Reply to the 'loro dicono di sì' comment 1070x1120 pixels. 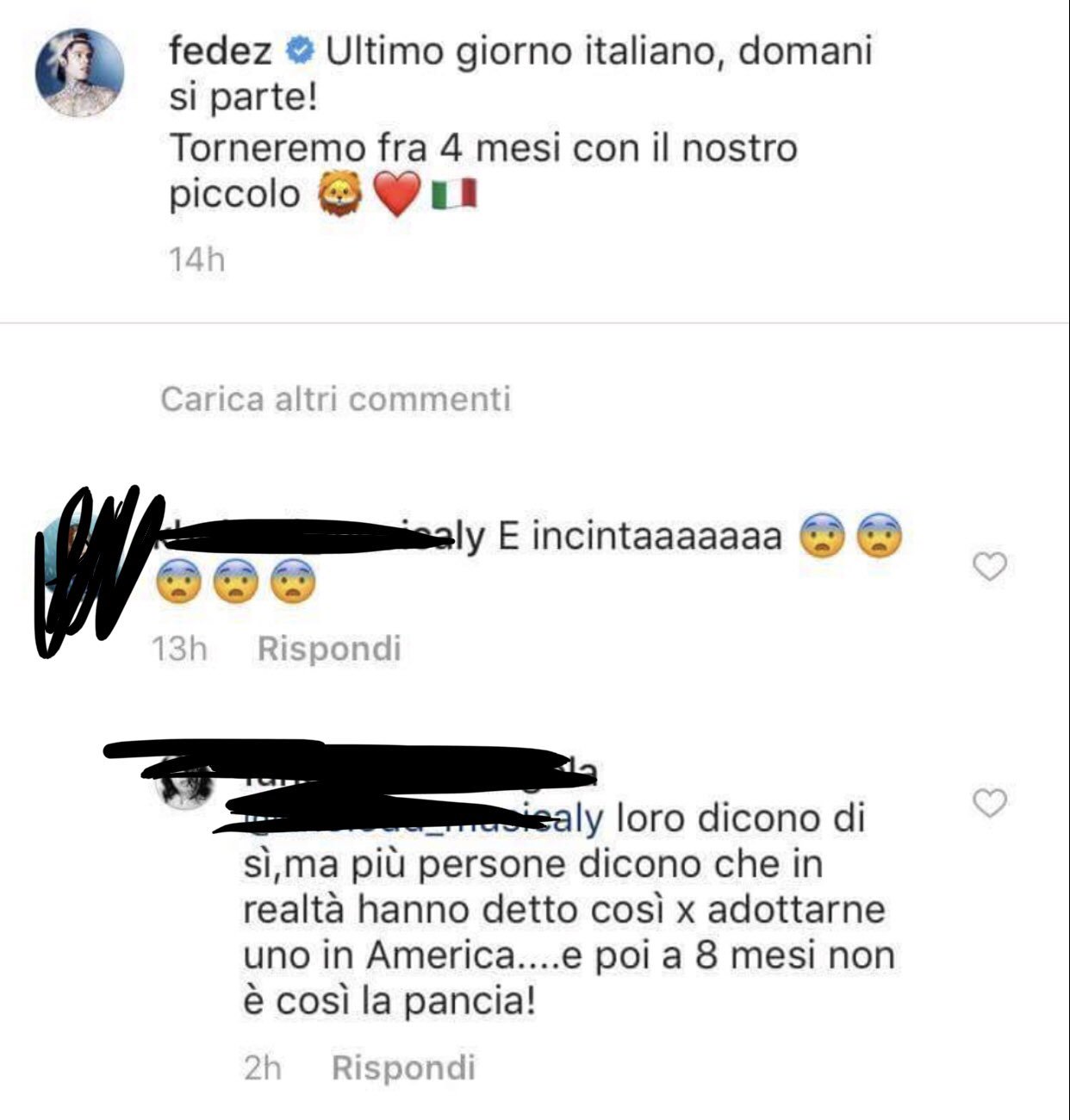pos(403,1068)
